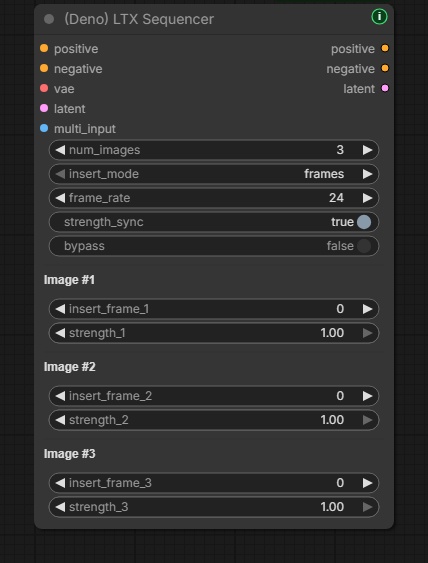428x563 pixels.
Task: Increase num_images with the right arrow
Action: (367, 150)
